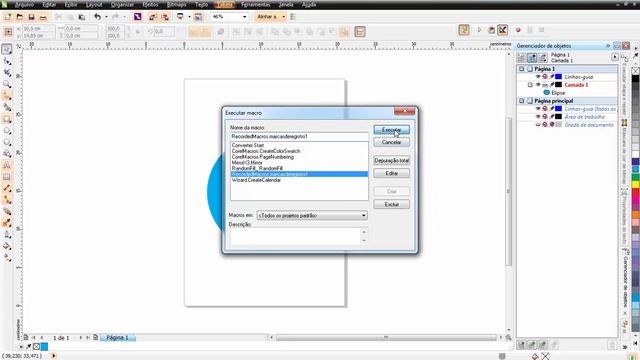Click the Executar button
The width and height of the screenshot is (640, 360).
pos(391,130)
